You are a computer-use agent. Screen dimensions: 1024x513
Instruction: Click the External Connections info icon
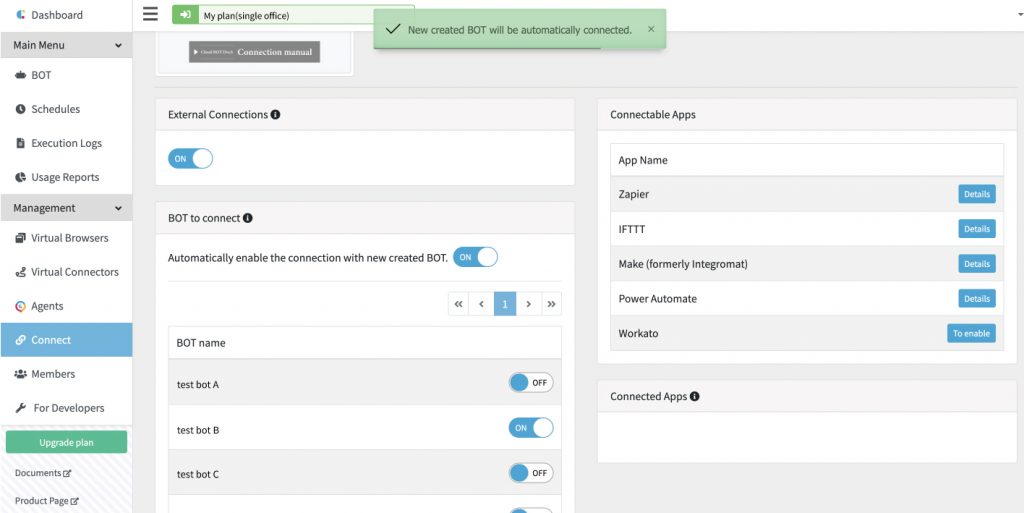276,114
